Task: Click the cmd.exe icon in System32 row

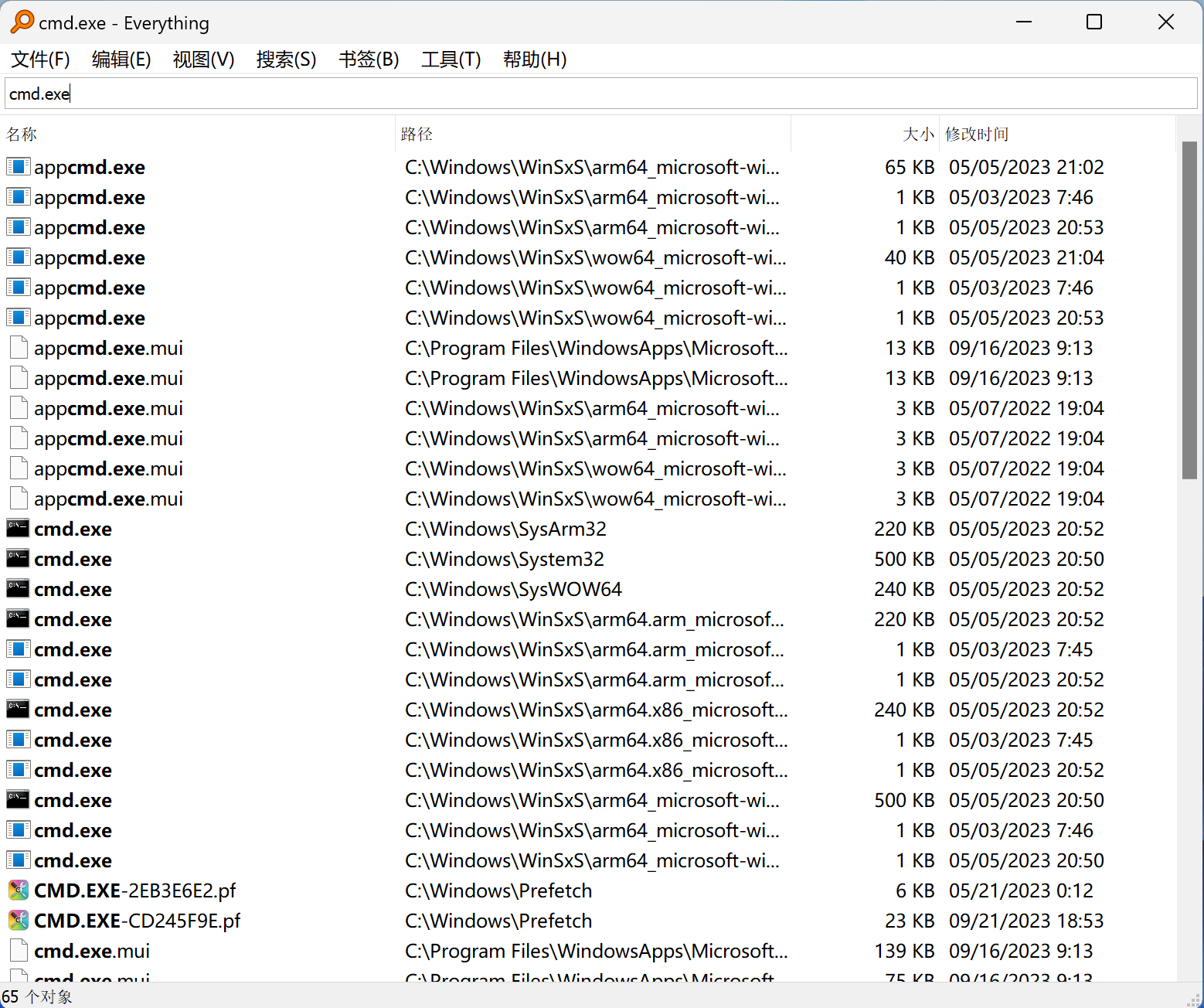Action: 18,558
